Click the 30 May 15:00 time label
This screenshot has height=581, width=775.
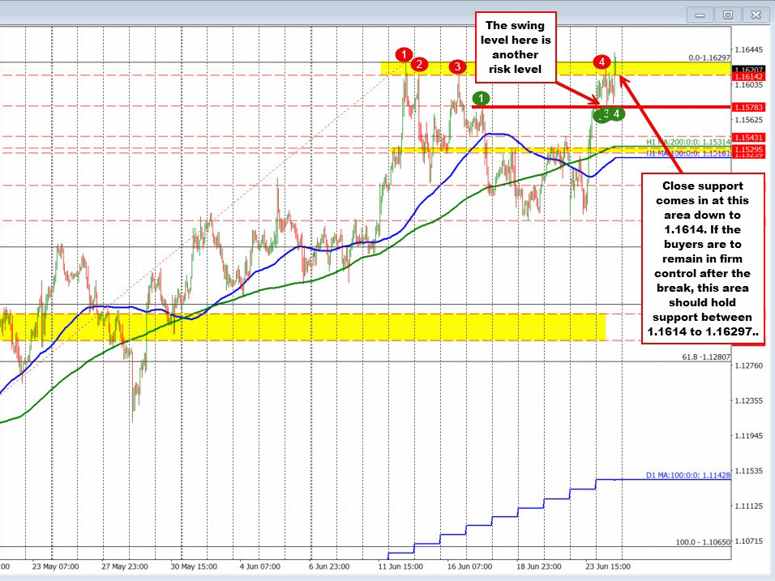pyautogui.click(x=194, y=566)
